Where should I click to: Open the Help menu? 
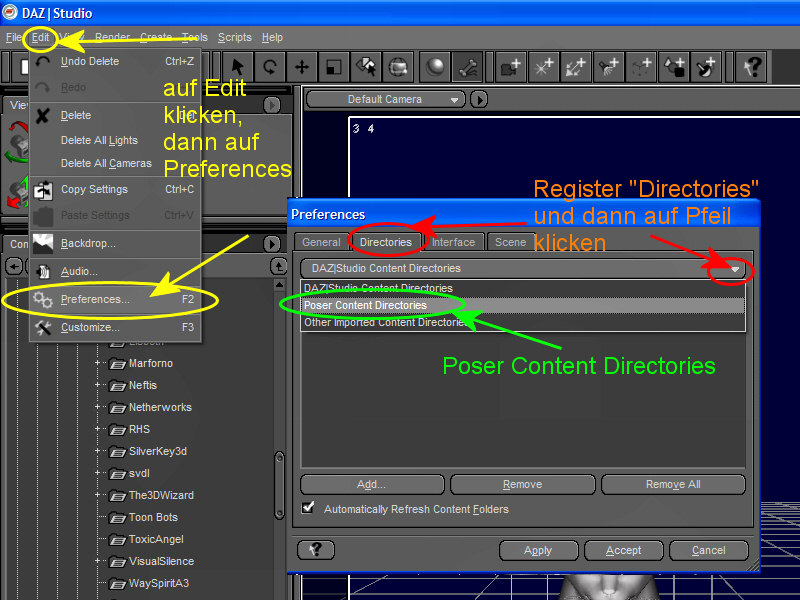click(272, 37)
